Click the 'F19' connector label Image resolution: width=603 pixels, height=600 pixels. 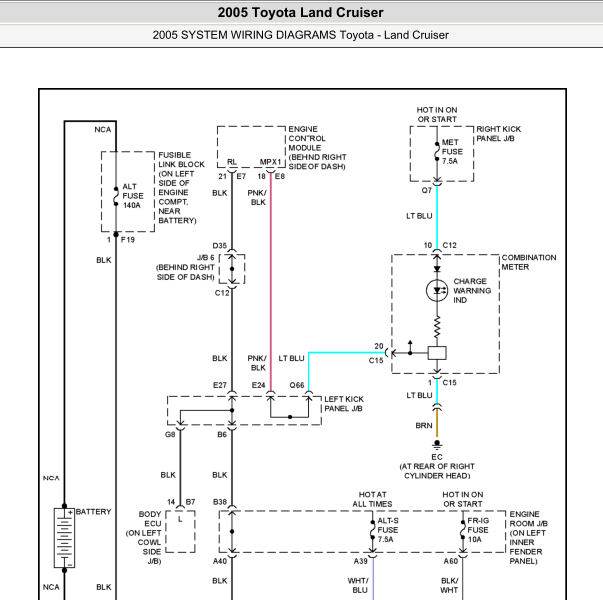pos(128,240)
